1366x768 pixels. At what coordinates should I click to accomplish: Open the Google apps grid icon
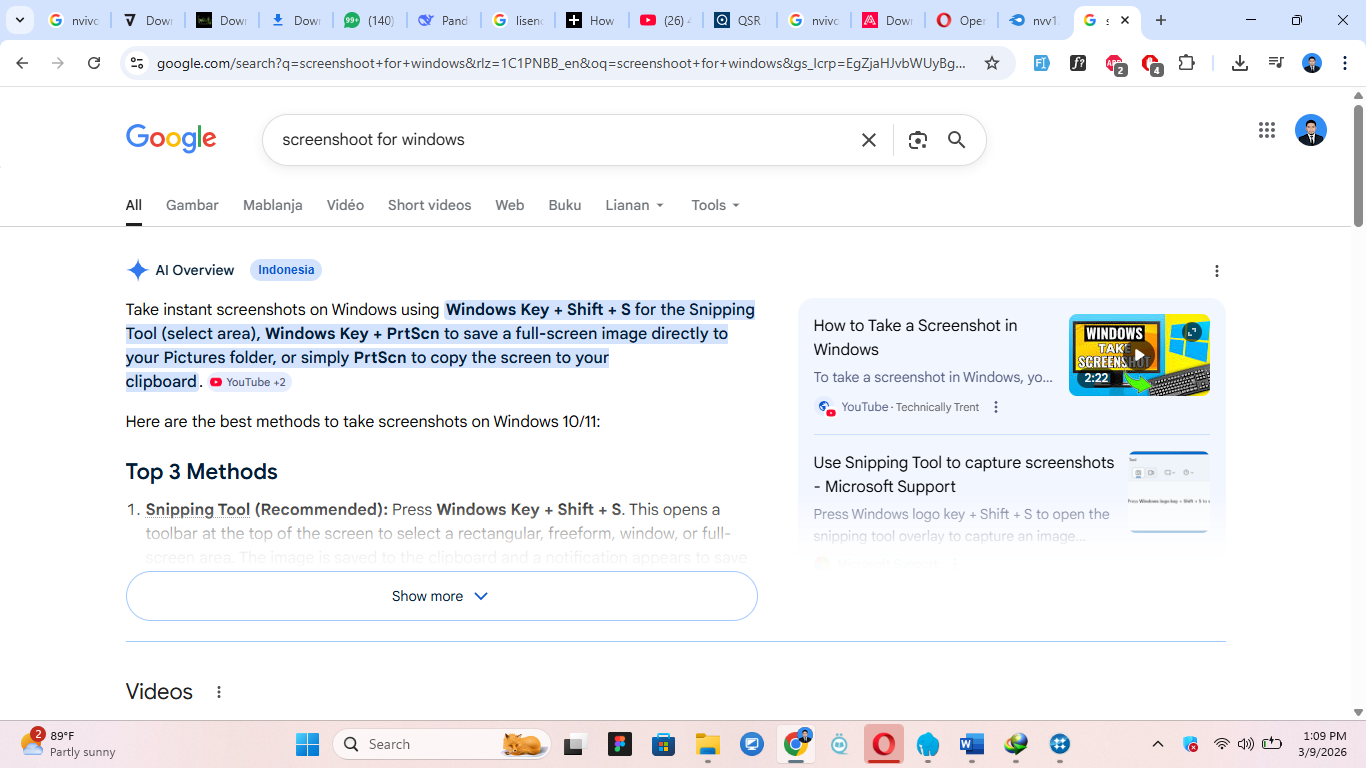pos(1267,130)
